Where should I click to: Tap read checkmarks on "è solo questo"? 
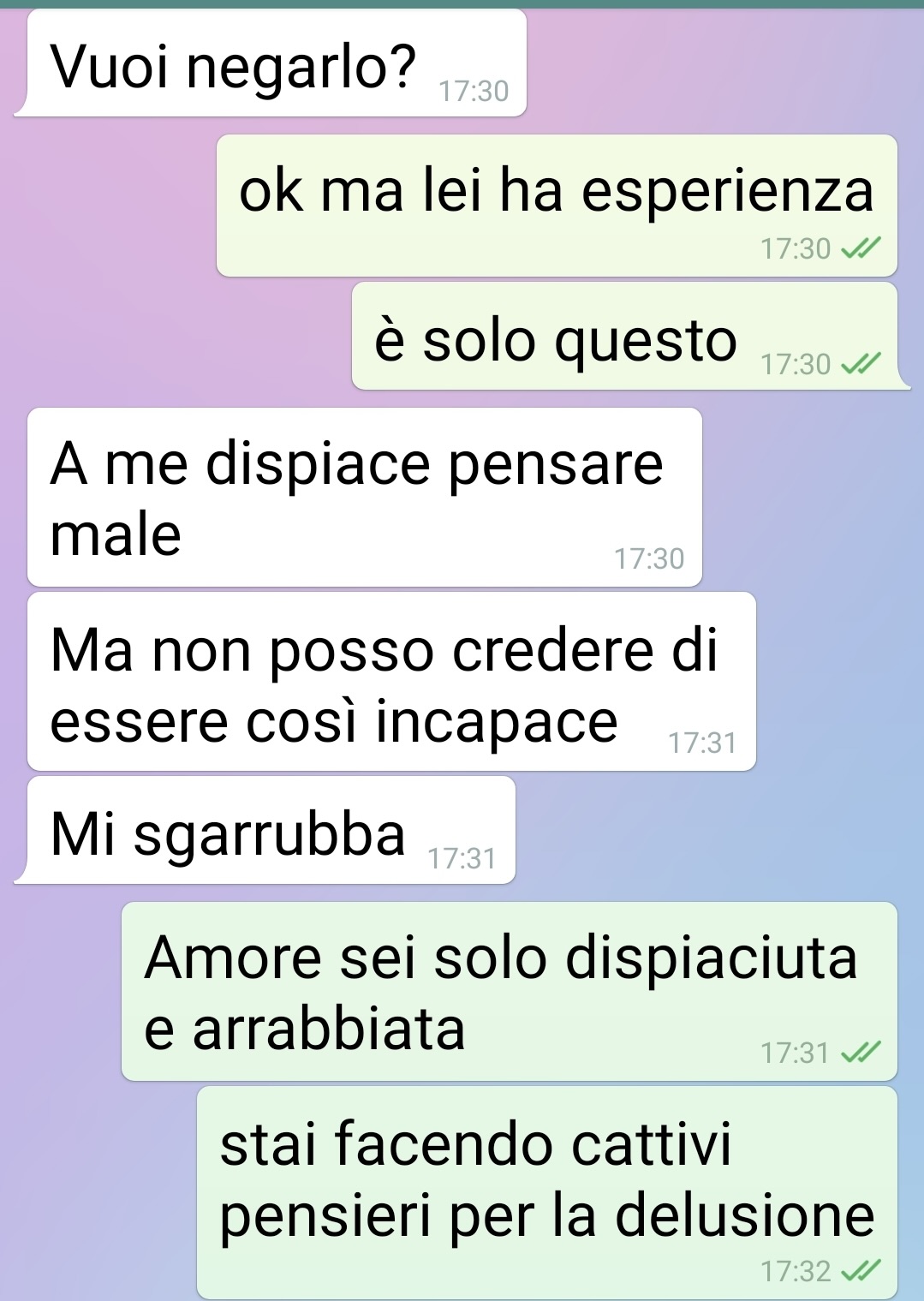point(861,365)
